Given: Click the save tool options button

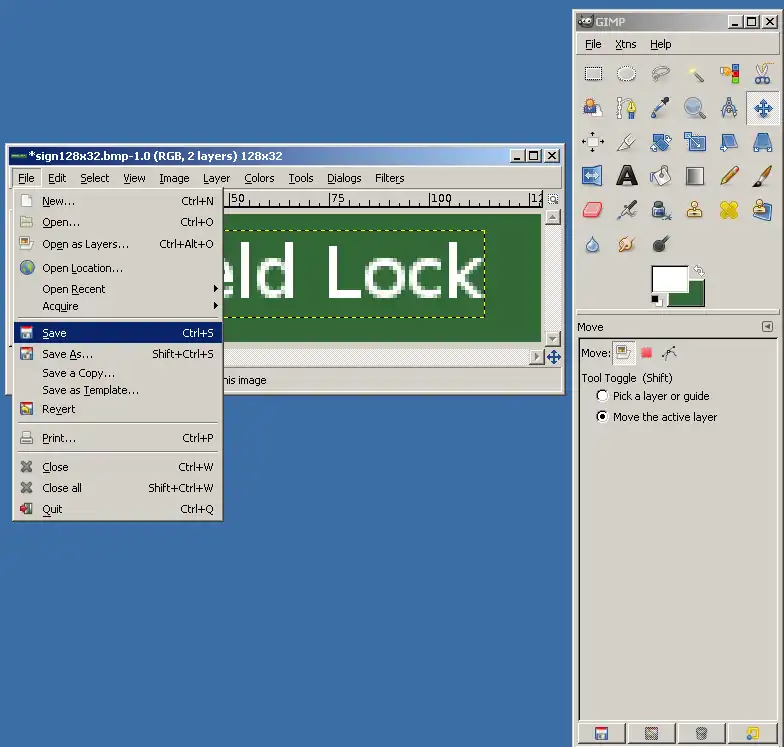Looking at the screenshot, I should coord(601,734).
